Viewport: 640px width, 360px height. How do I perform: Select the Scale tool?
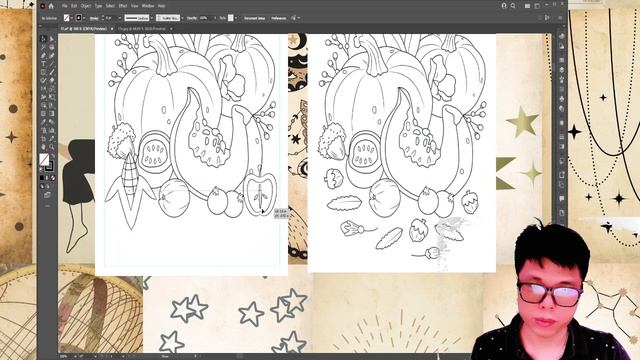(x=51, y=88)
